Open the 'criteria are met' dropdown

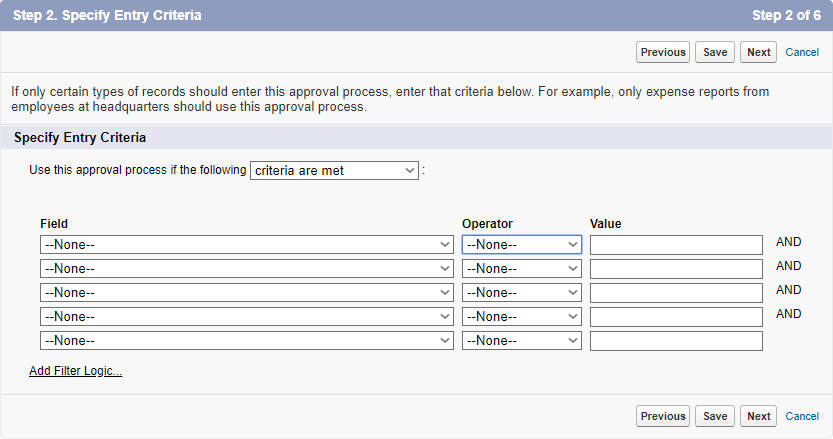click(x=334, y=171)
